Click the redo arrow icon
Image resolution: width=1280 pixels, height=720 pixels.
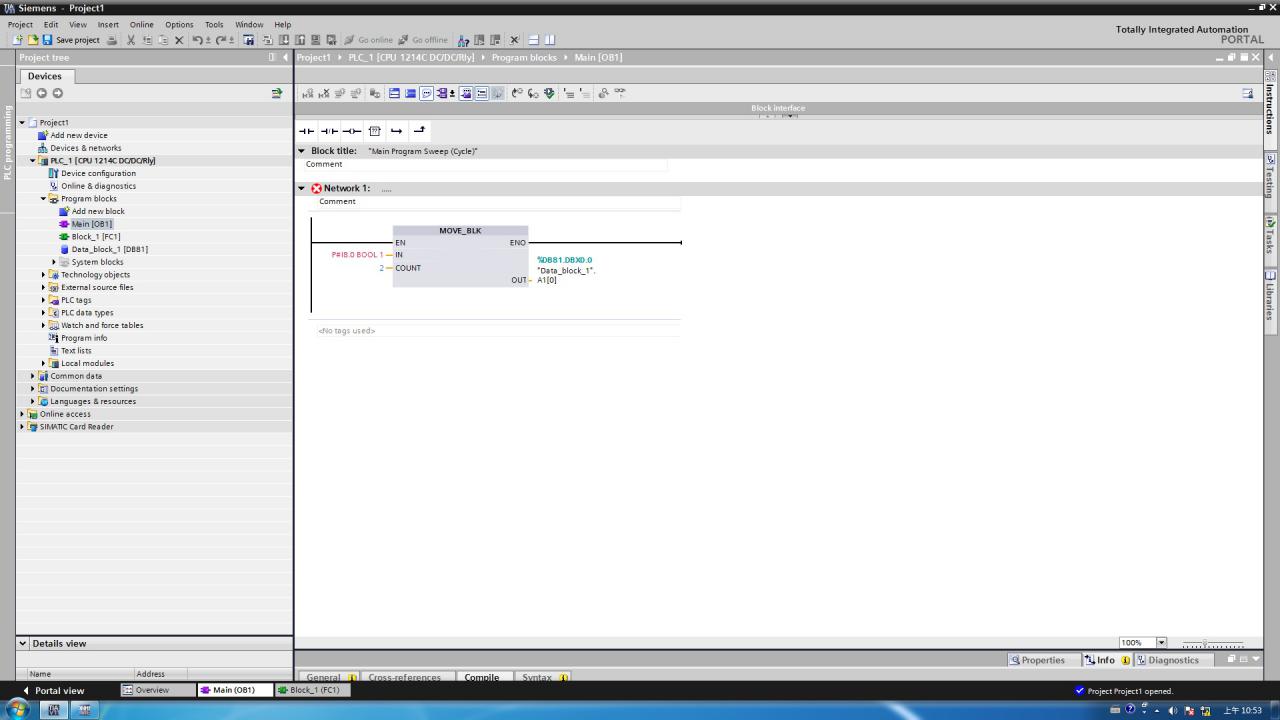point(221,40)
